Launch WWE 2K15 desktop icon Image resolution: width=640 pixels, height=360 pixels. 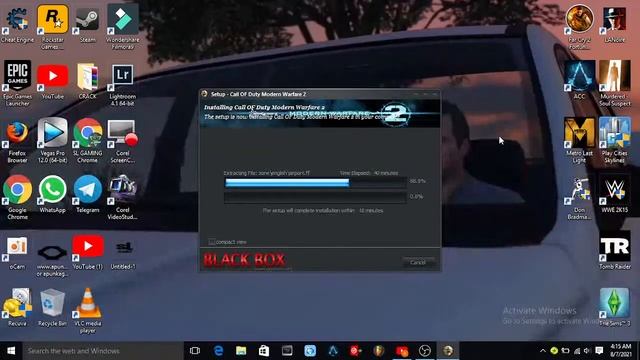(x=614, y=195)
